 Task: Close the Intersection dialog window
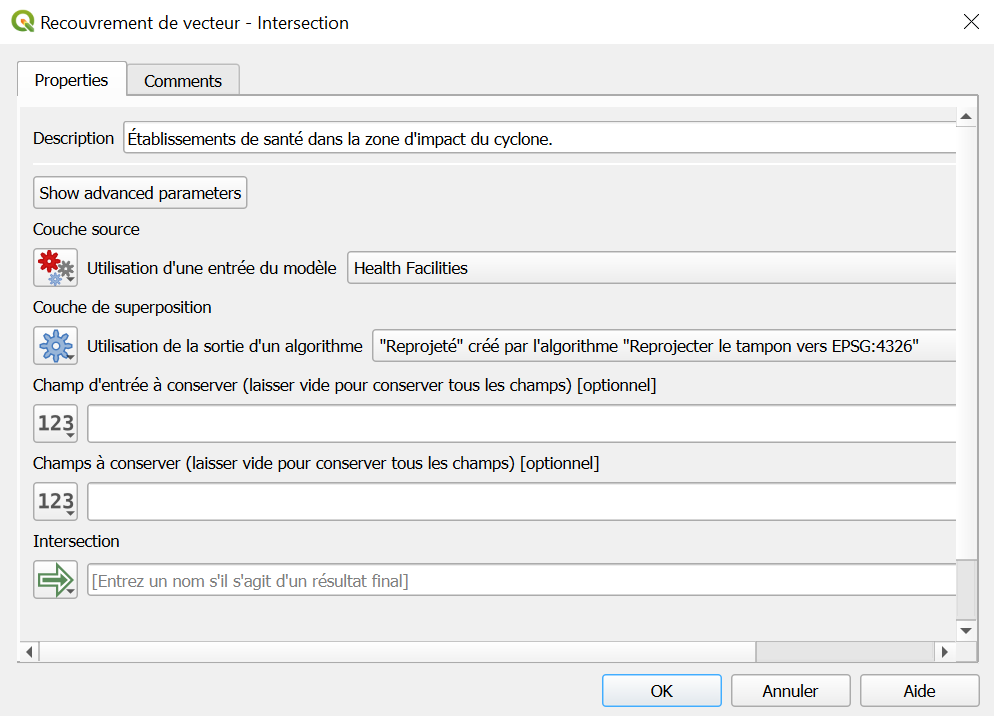(x=970, y=22)
